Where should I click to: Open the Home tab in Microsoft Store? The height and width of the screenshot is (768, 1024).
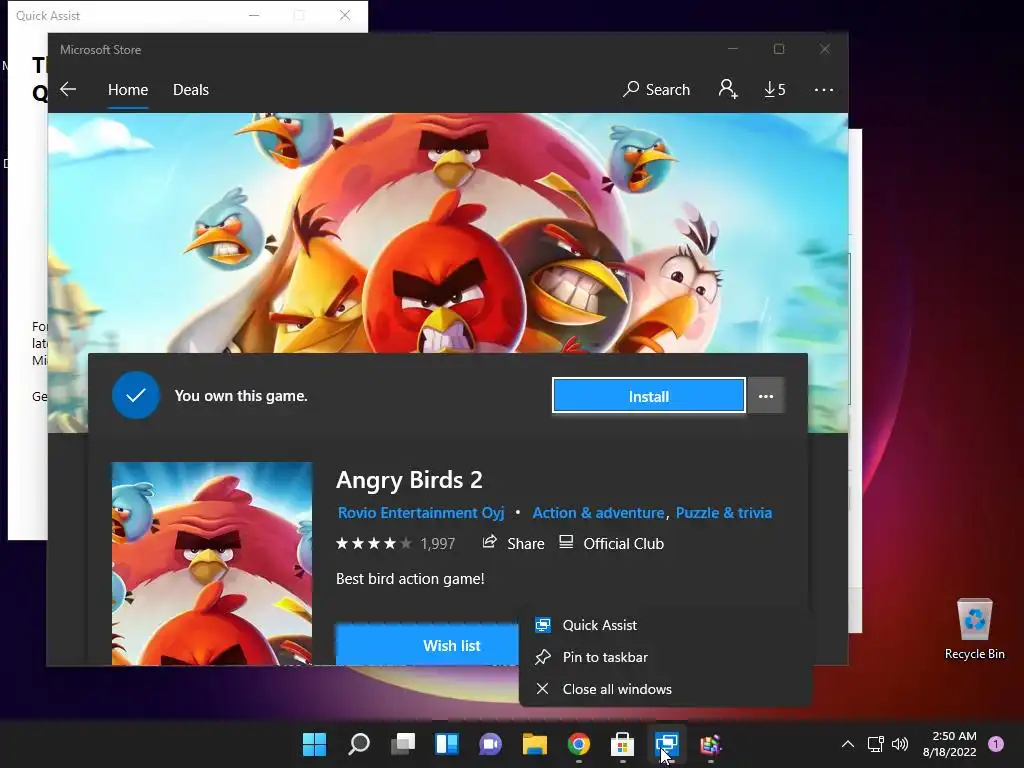point(128,89)
